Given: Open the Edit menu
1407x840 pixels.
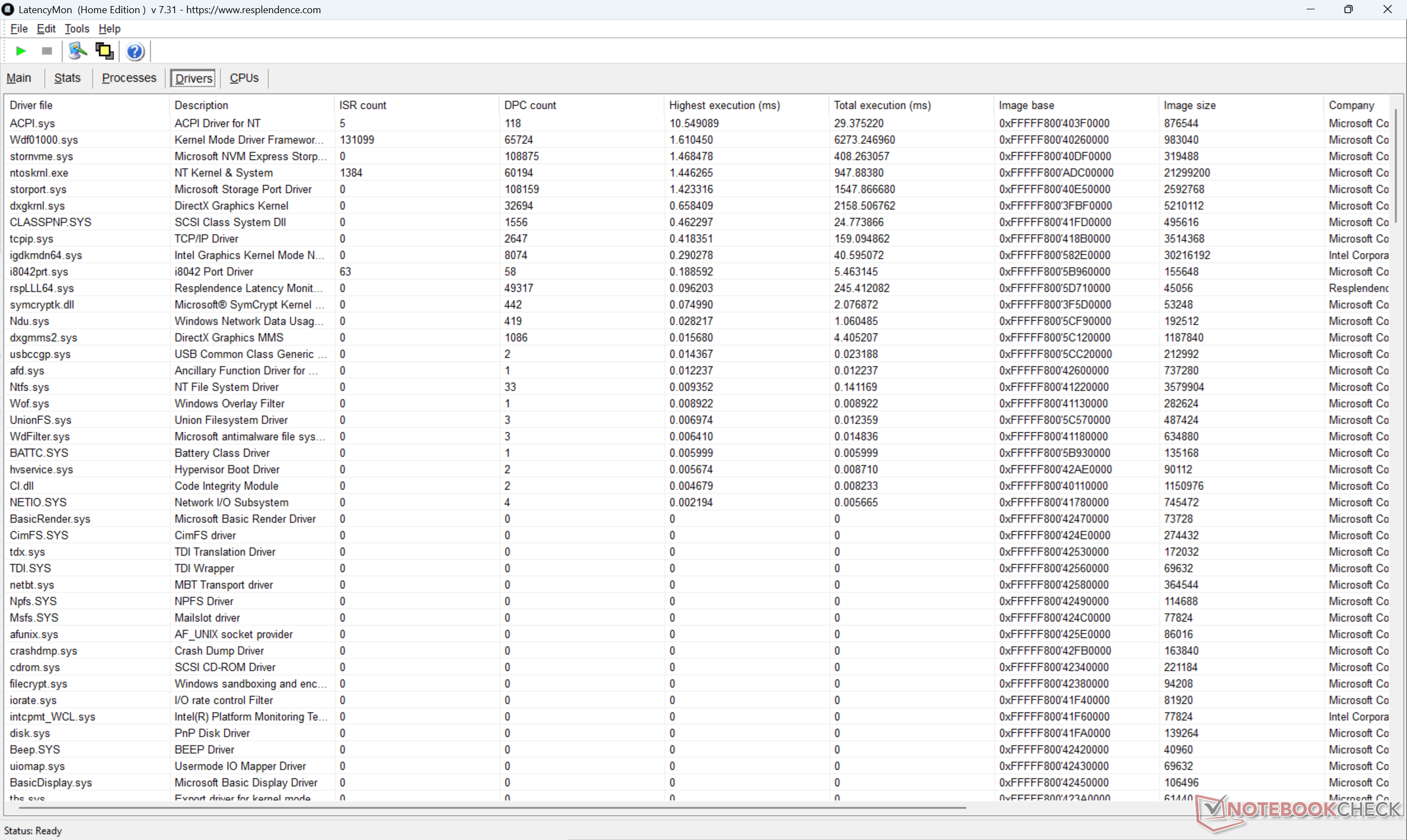Looking at the screenshot, I should tap(46, 29).
